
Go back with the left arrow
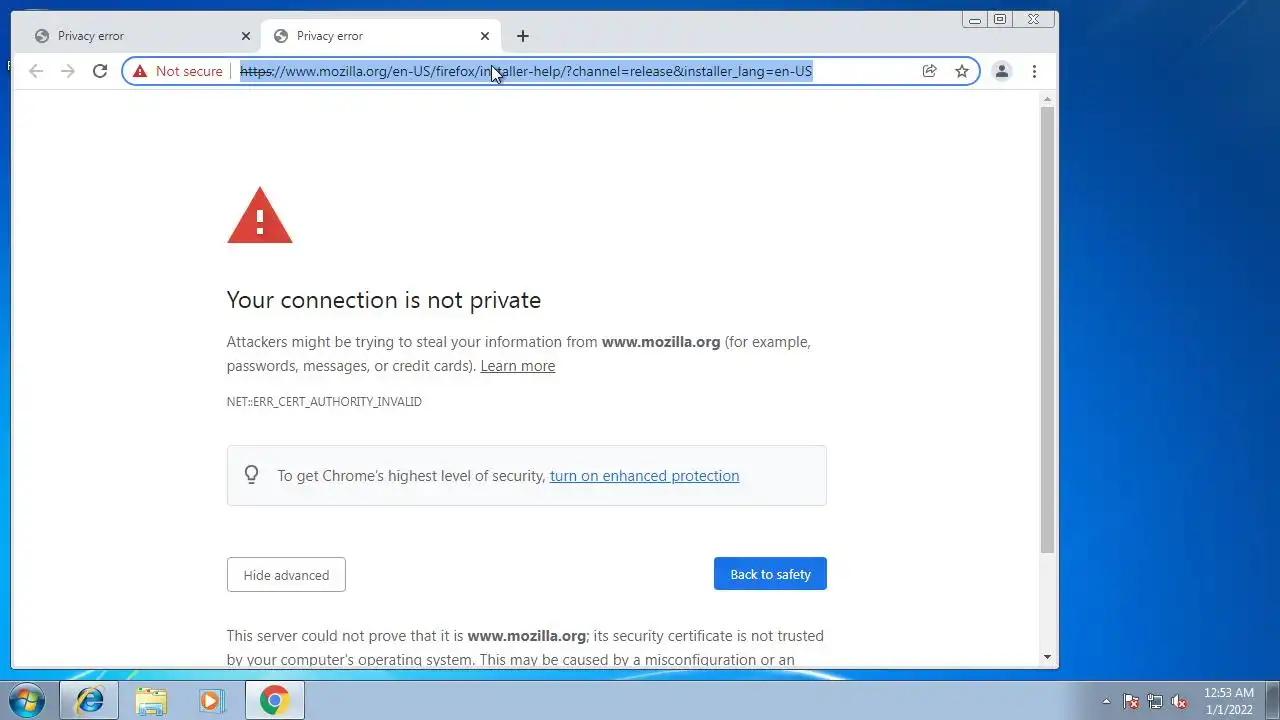coord(36,71)
